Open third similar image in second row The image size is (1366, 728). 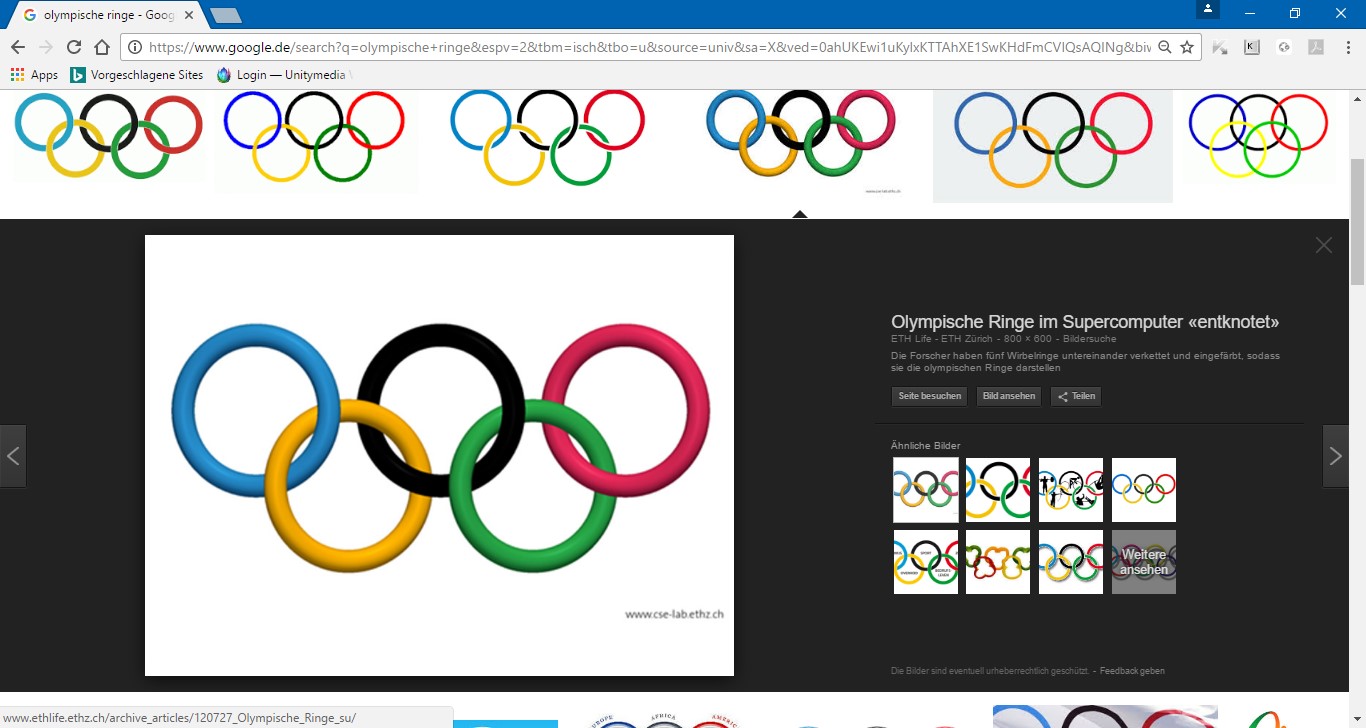pyautogui.click(x=1071, y=562)
